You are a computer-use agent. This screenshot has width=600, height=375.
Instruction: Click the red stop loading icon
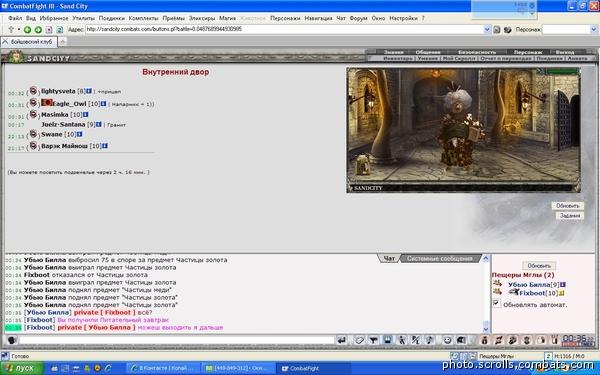pos(49,29)
